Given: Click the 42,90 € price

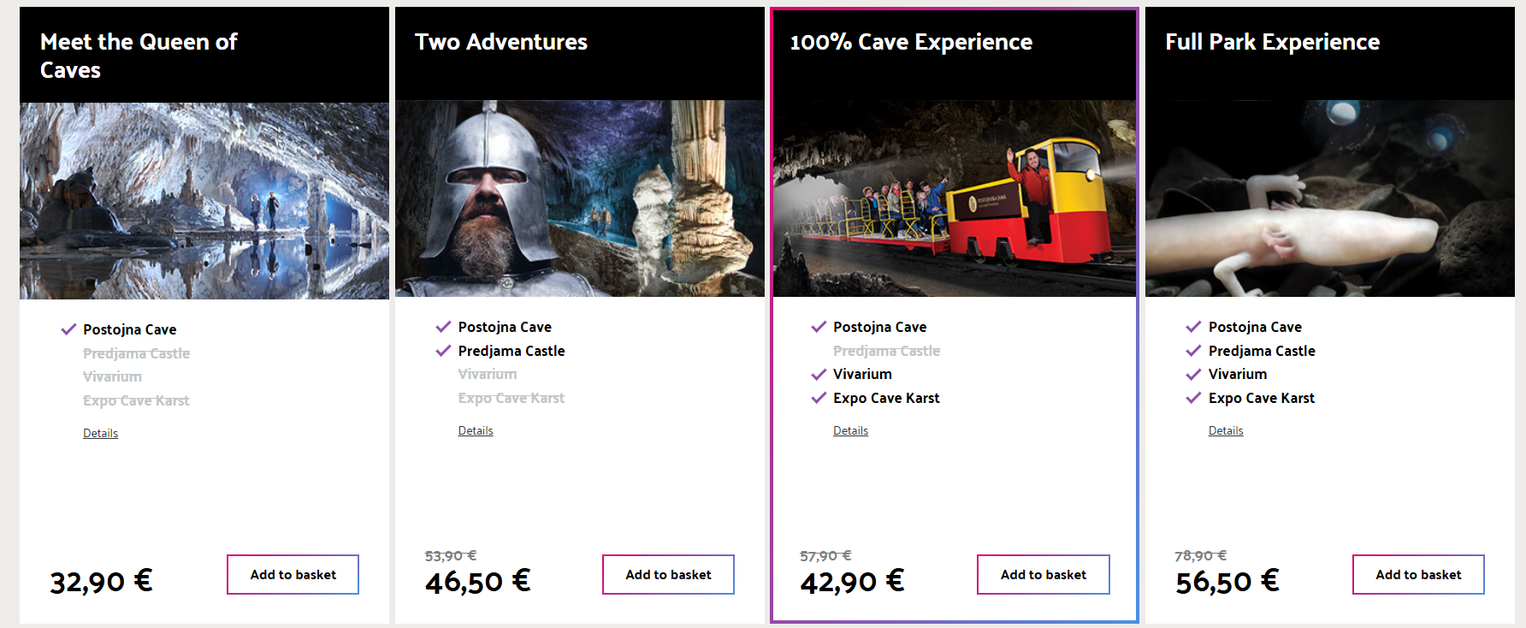Looking at the screenshot, I should coord(852,581).
